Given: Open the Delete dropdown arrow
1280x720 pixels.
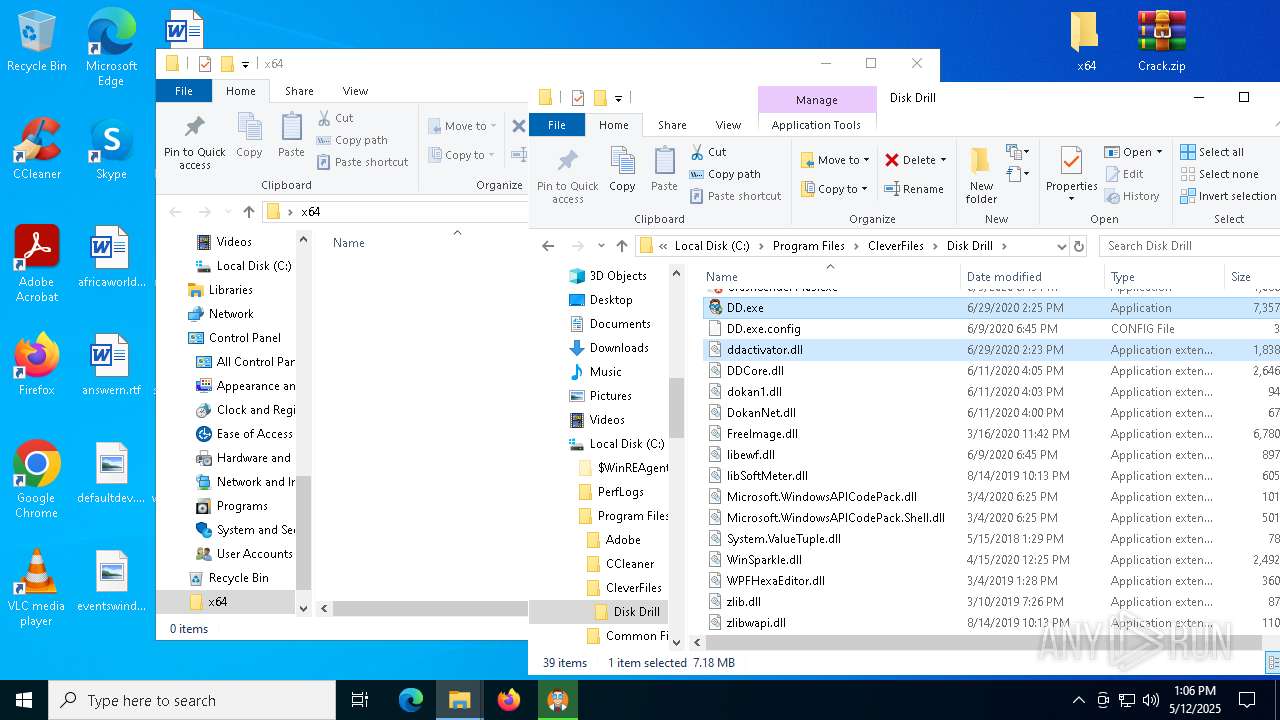Looking at the screenshot, I should click(943, 160).
